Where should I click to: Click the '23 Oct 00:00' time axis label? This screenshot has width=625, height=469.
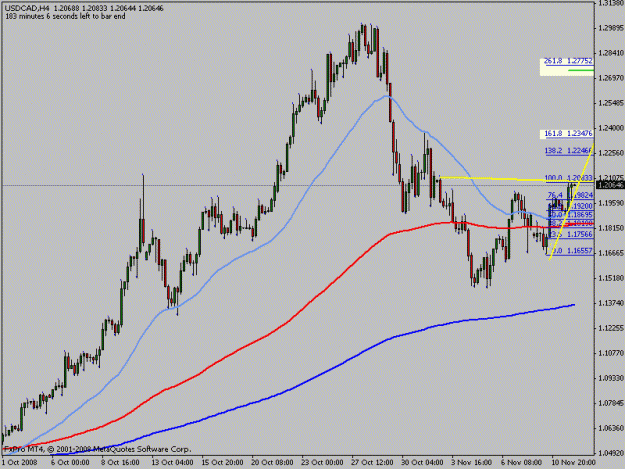click(x=322, y=463)
